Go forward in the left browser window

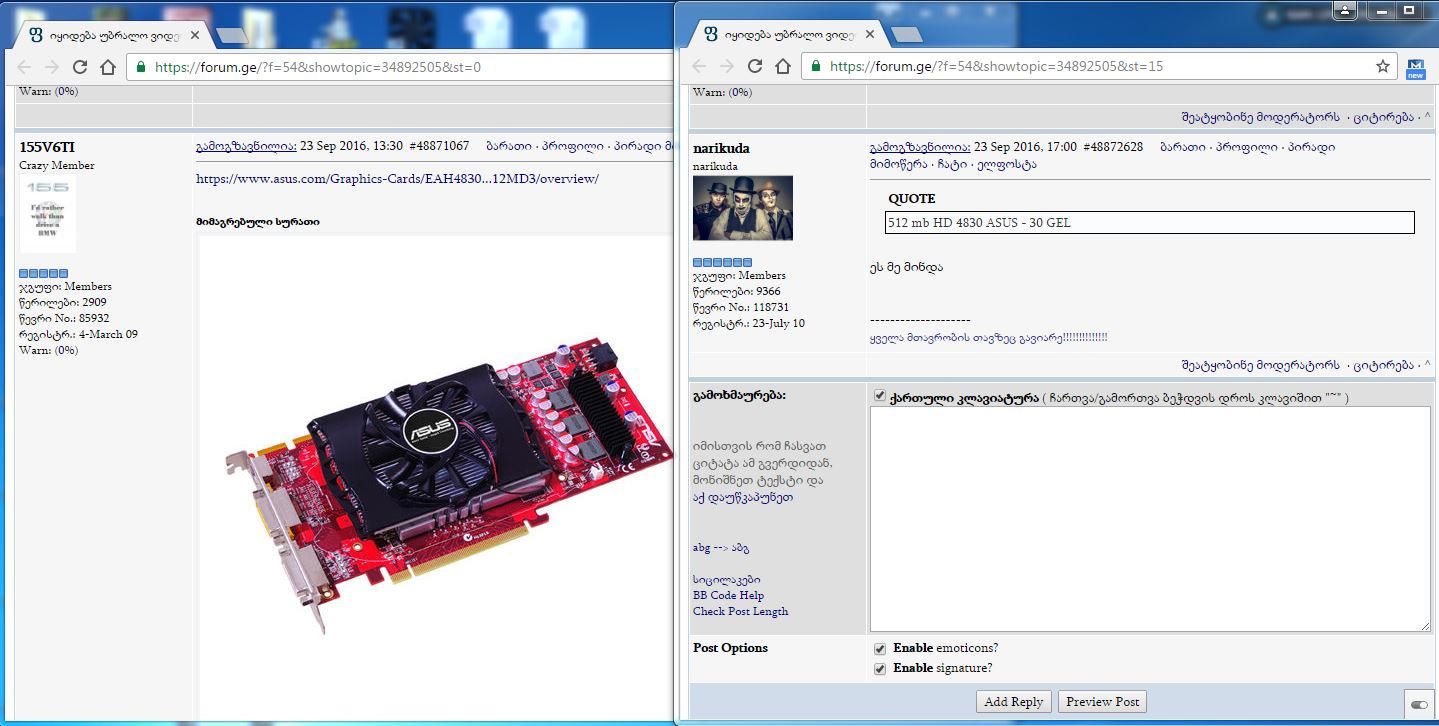click(x=52, y=67)
